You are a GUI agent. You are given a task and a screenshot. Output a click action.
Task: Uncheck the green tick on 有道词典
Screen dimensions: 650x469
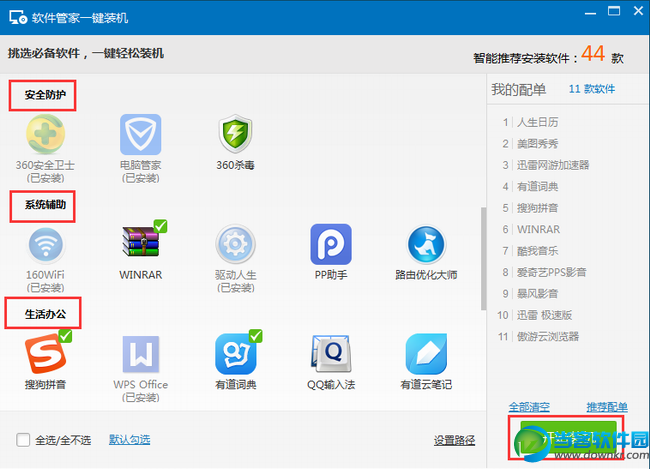tap(255, 336)
